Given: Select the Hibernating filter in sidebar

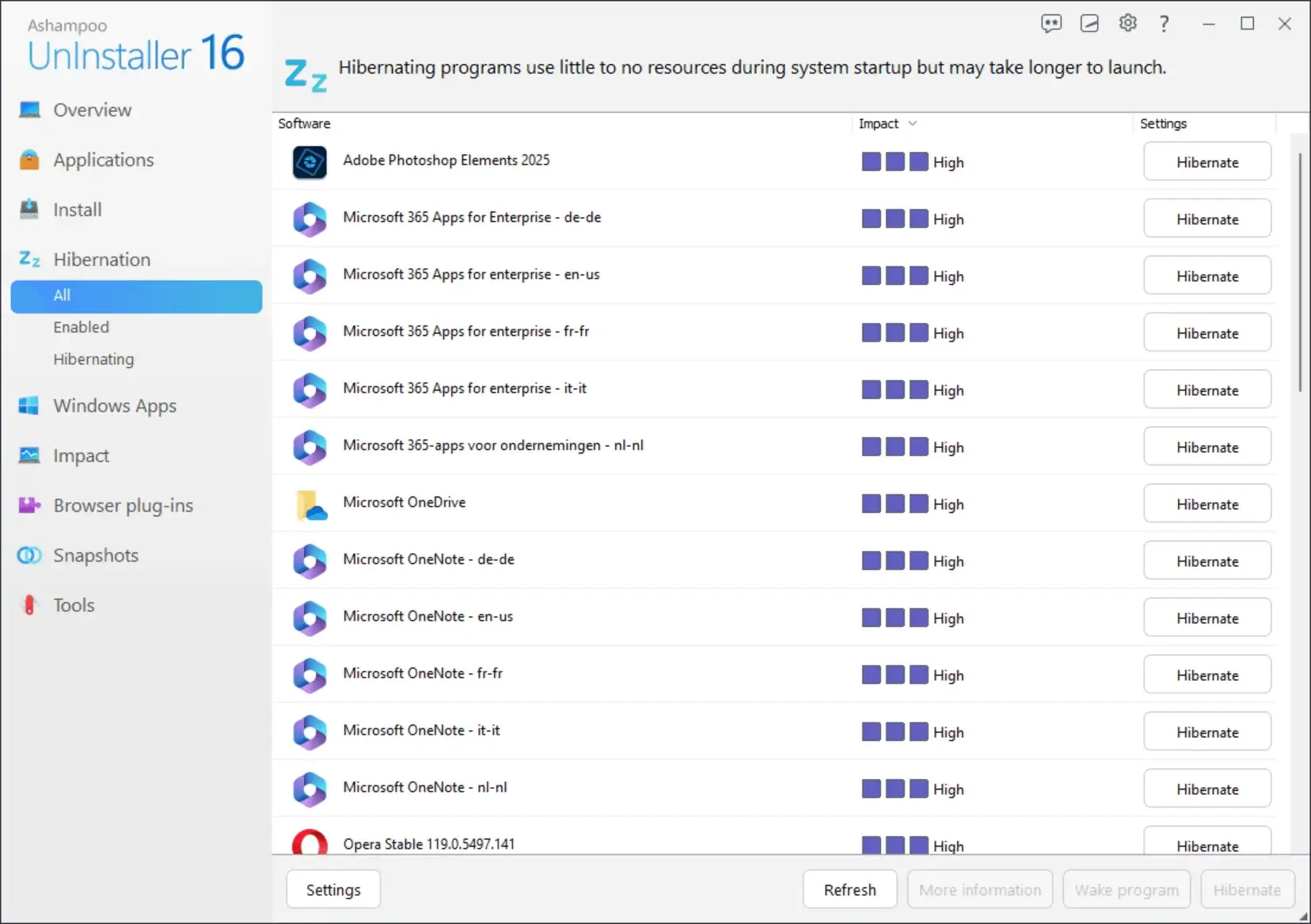Looking at the screenshot, I should (x=93, y=359).
